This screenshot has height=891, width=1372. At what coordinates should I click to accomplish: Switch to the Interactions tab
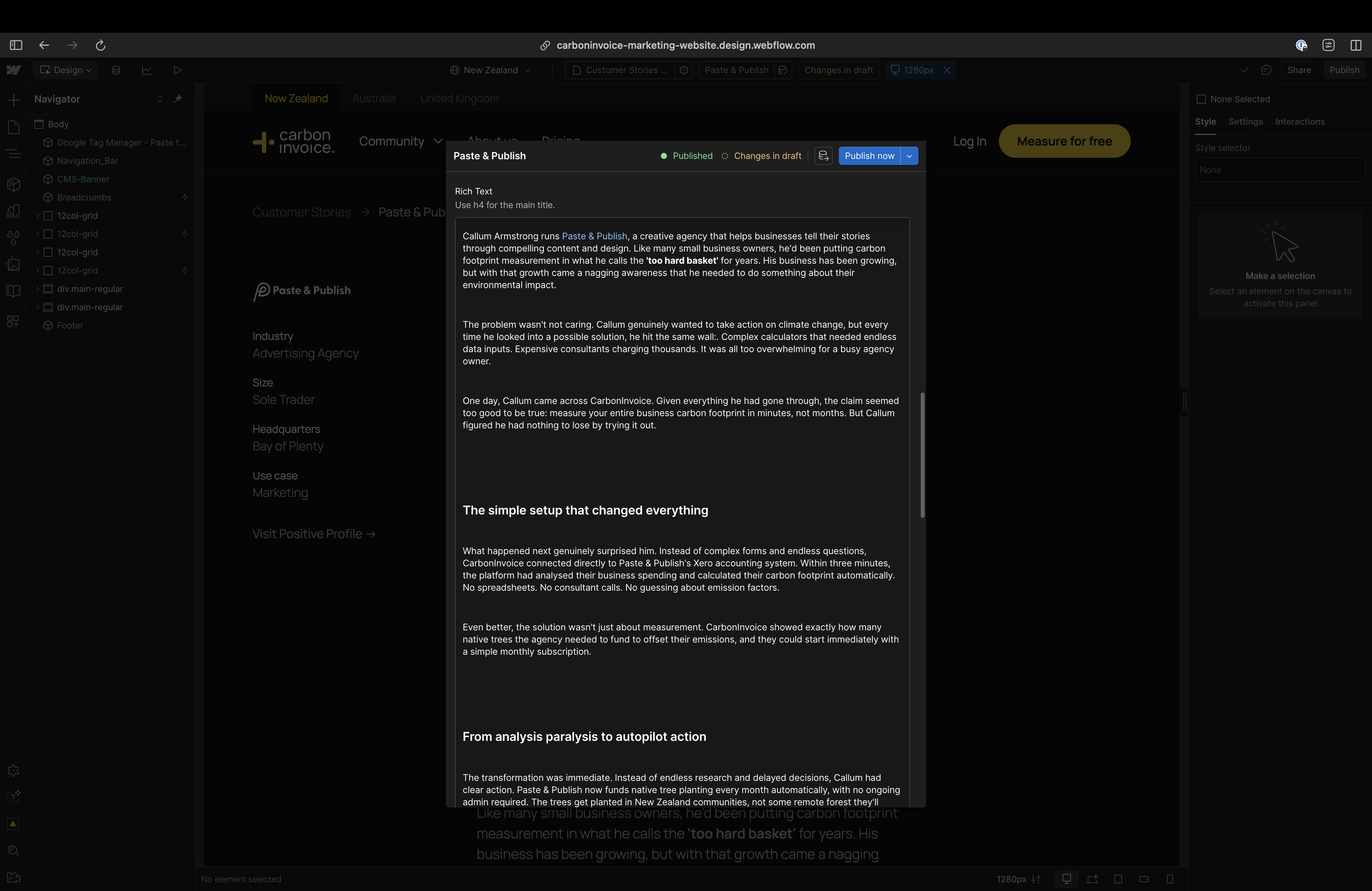tap(1299, 122)
